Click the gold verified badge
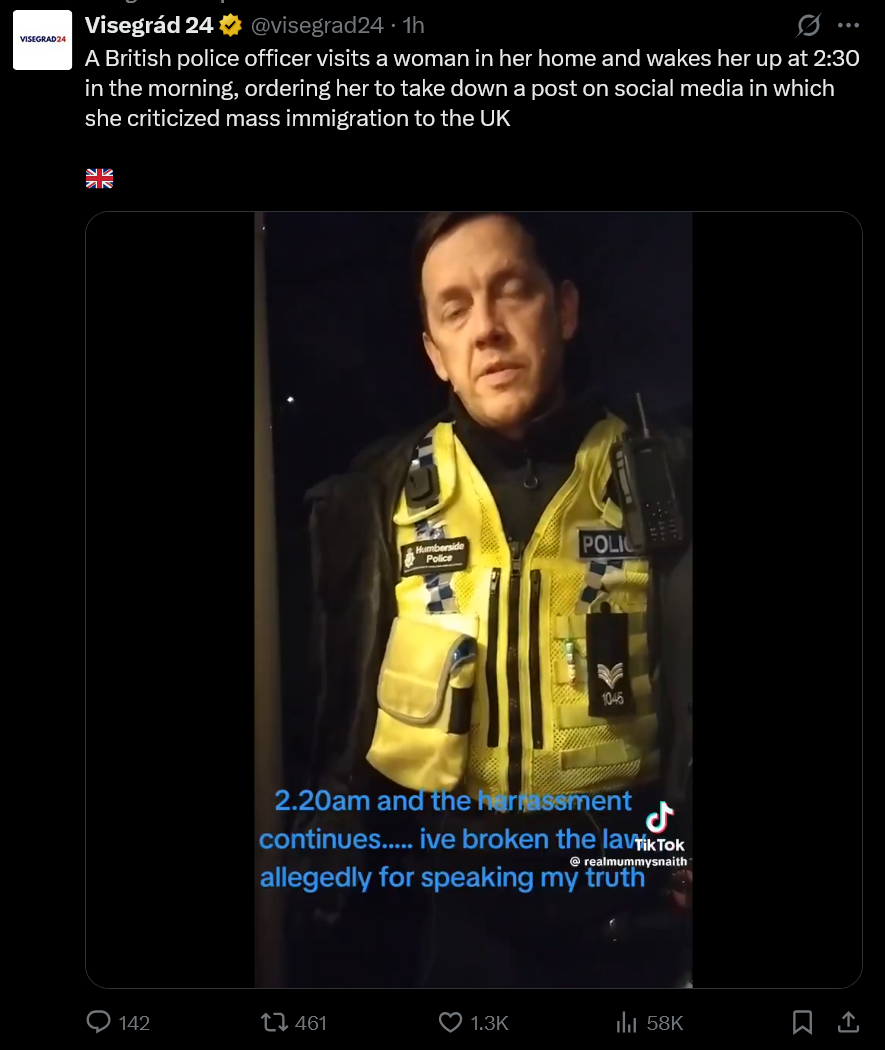The height and width of the screenshot is (1050, 885). tap(231, 25)
